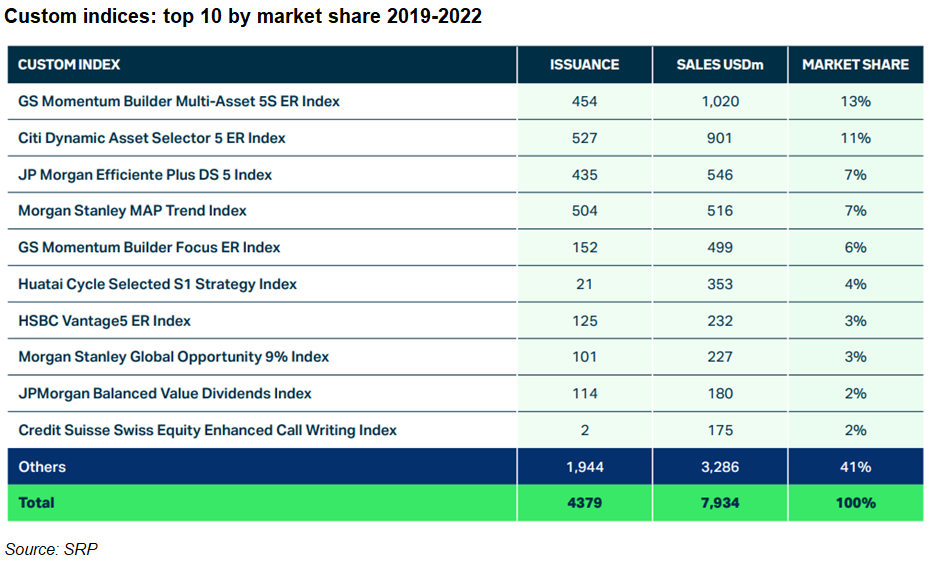937x561 pixels.
Task: Select HSBC Vantage5 market share 3%
Action: click(x=855, y=321)
